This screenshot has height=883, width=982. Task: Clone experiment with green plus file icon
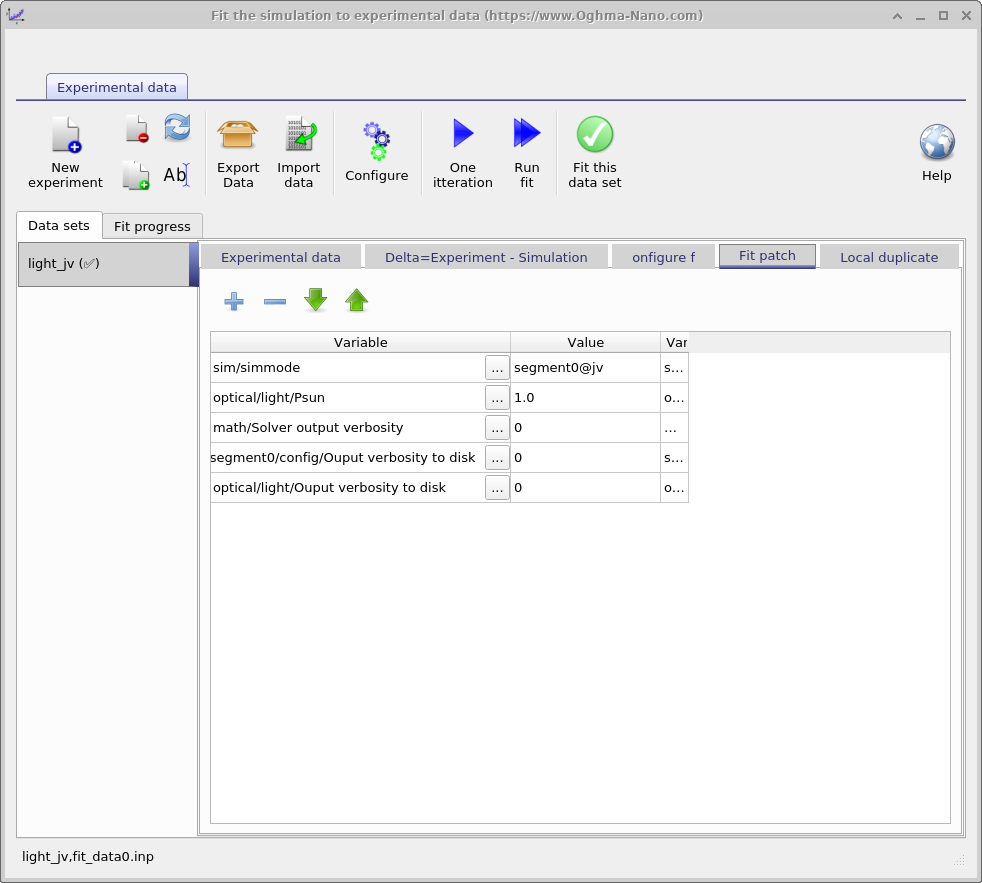pyautogui.click(x=136, y=176)
